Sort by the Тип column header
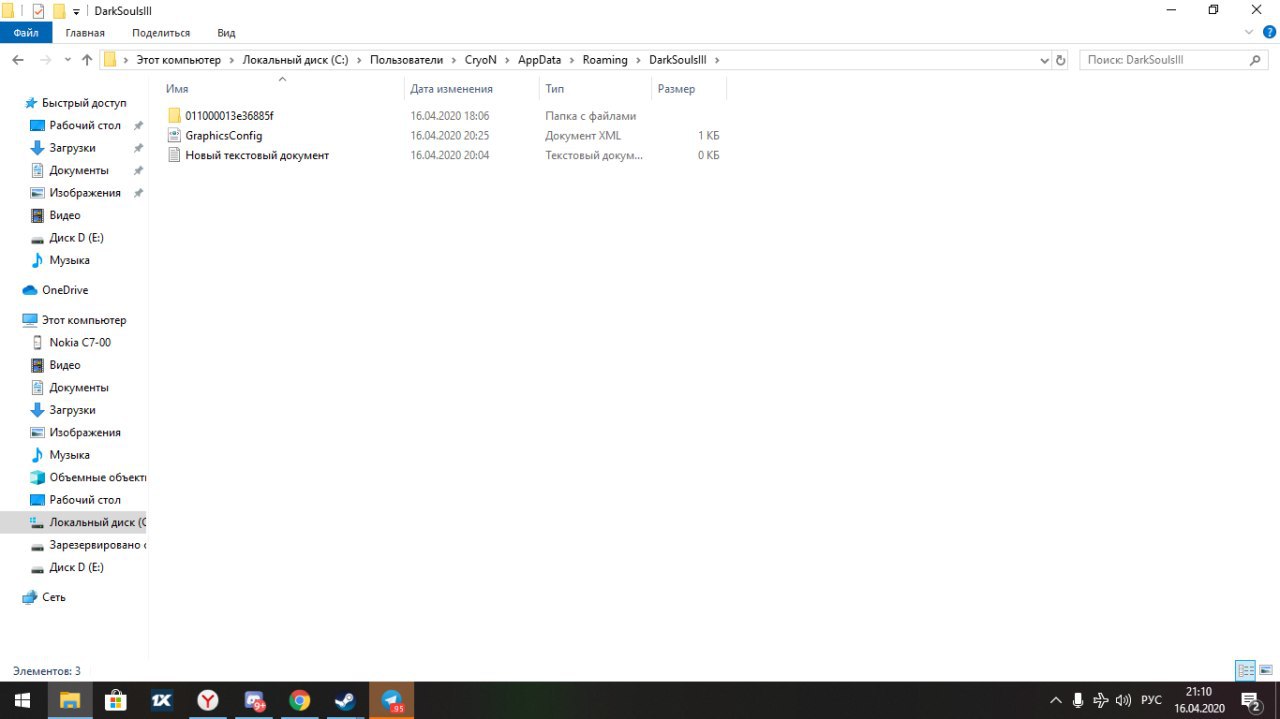 (554, 89)
